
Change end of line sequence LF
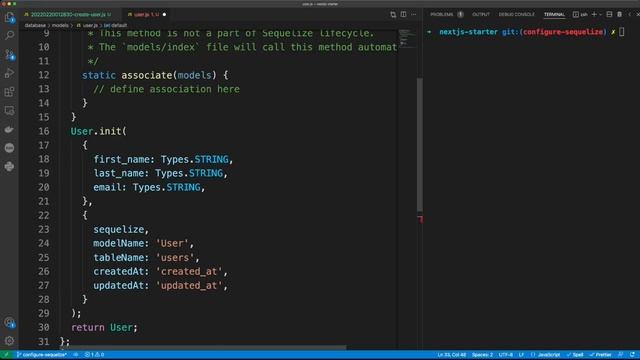pyautogui.click(x=521, y=355)
